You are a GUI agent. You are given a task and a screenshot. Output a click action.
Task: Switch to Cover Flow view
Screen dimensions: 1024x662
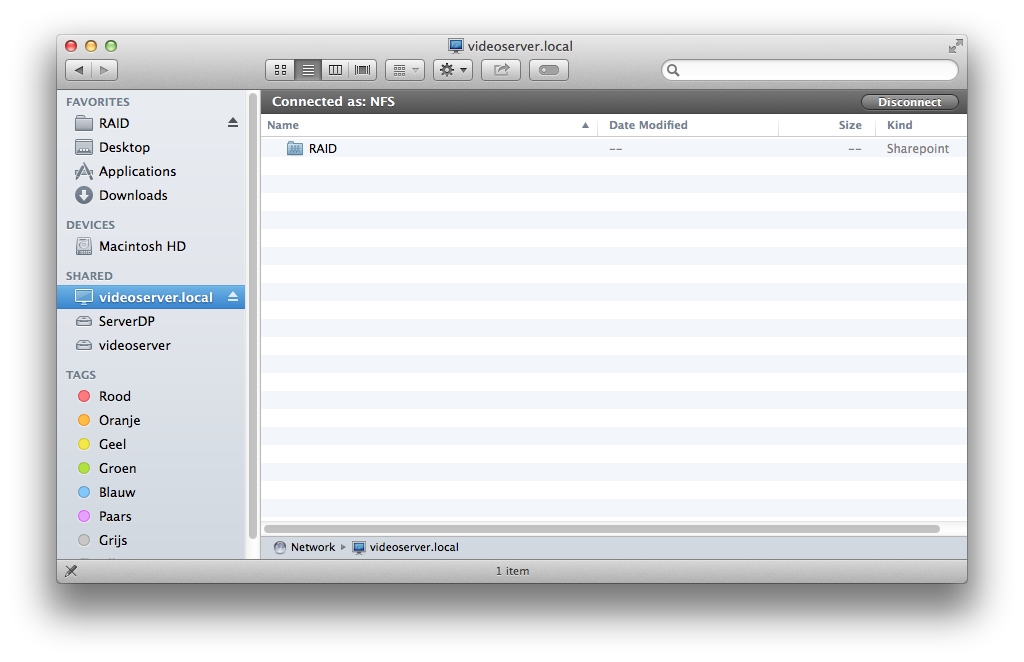[362, 70]
